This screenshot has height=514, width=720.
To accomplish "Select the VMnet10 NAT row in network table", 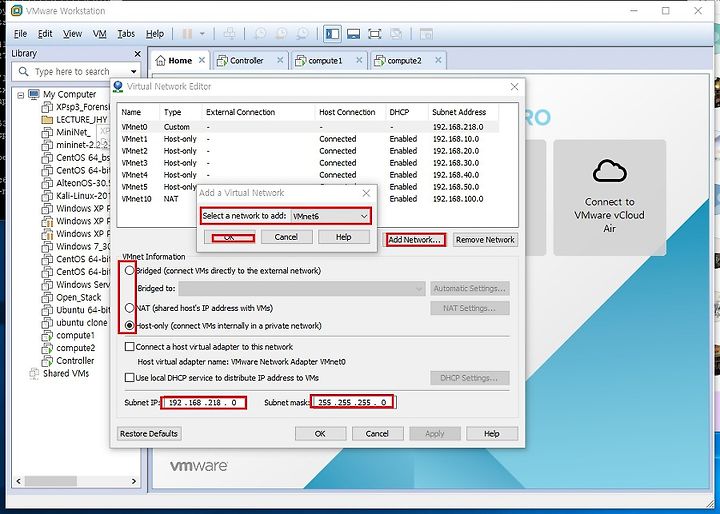I will [309, 199].
